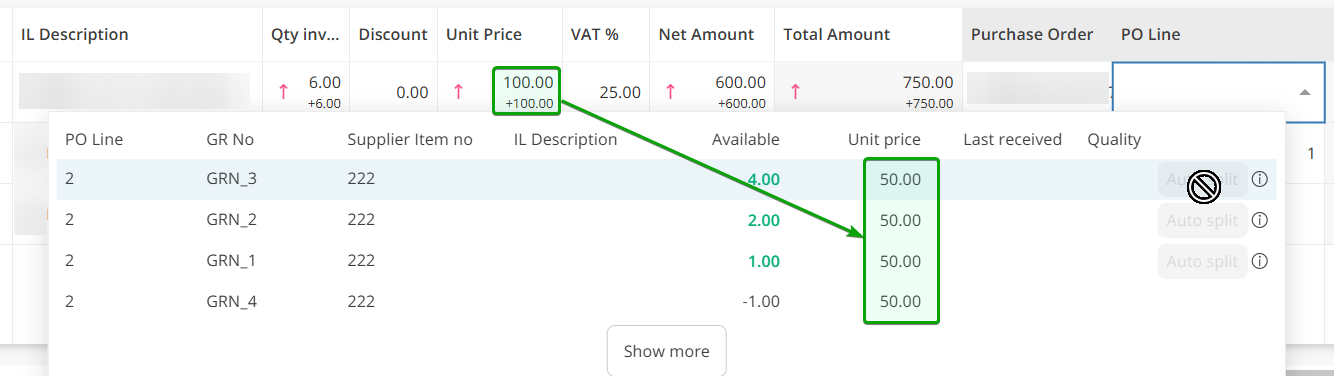Screen dimensions: 1334x376
Task: Click Auto split button for GRN_2
Action: point(1202,221)
